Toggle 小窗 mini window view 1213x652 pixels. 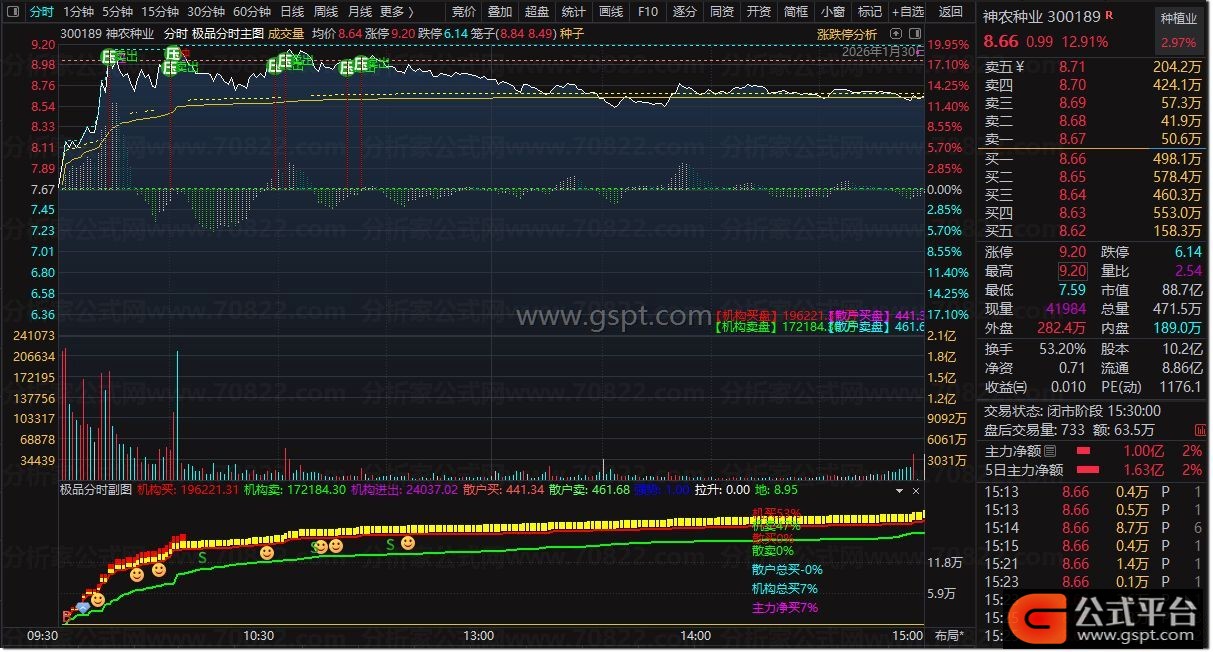tap(832, 12)
